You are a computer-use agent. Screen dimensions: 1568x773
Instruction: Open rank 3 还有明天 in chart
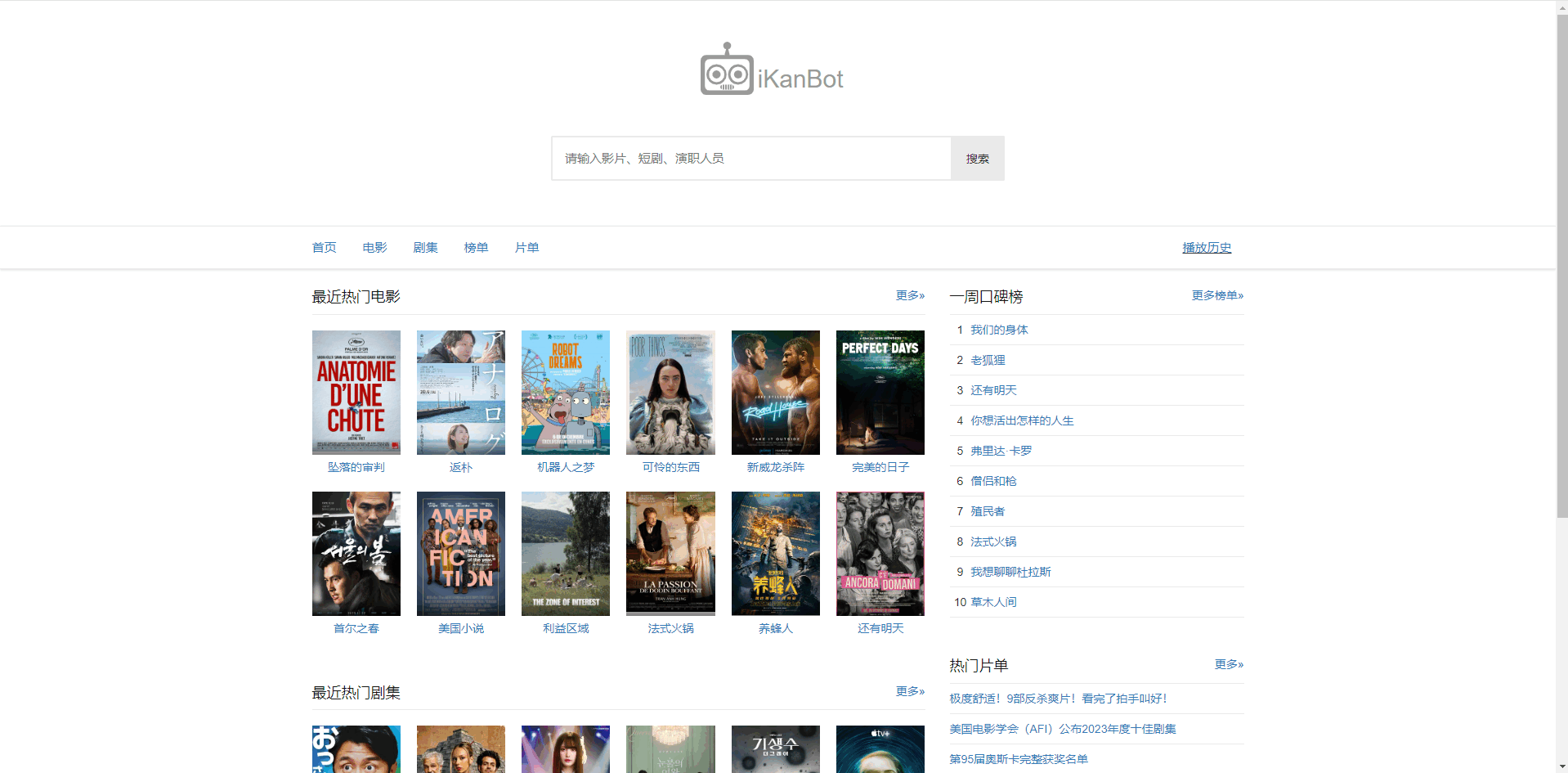[993, 390]
